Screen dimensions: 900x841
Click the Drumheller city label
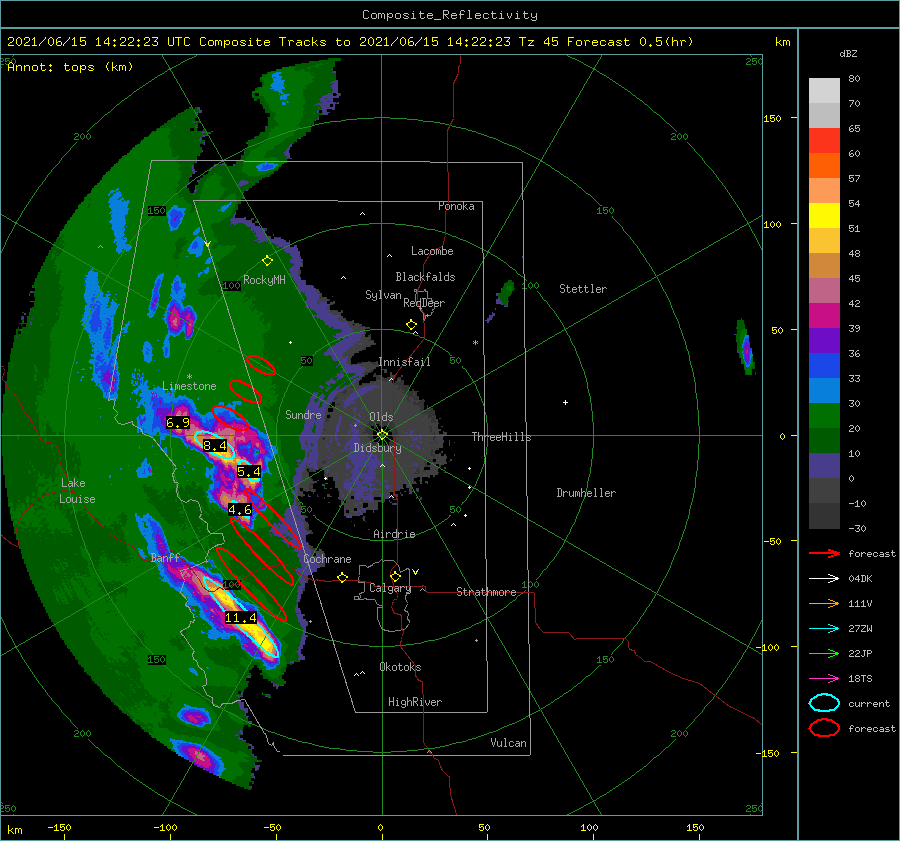click(x=586, y=493)
